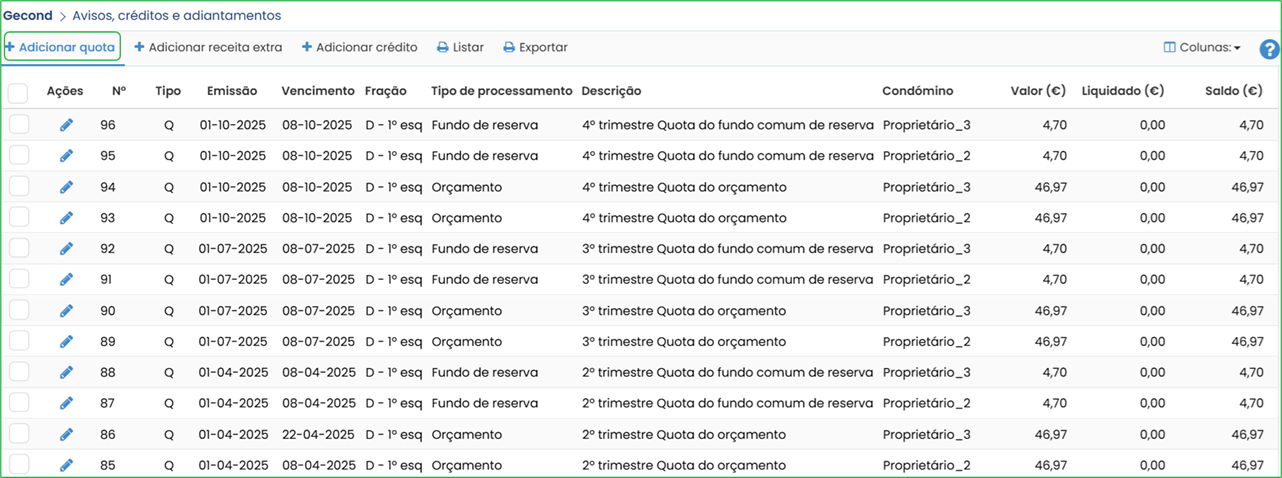Click Orçamento in entry Nº 90 row

pos(467,311)
